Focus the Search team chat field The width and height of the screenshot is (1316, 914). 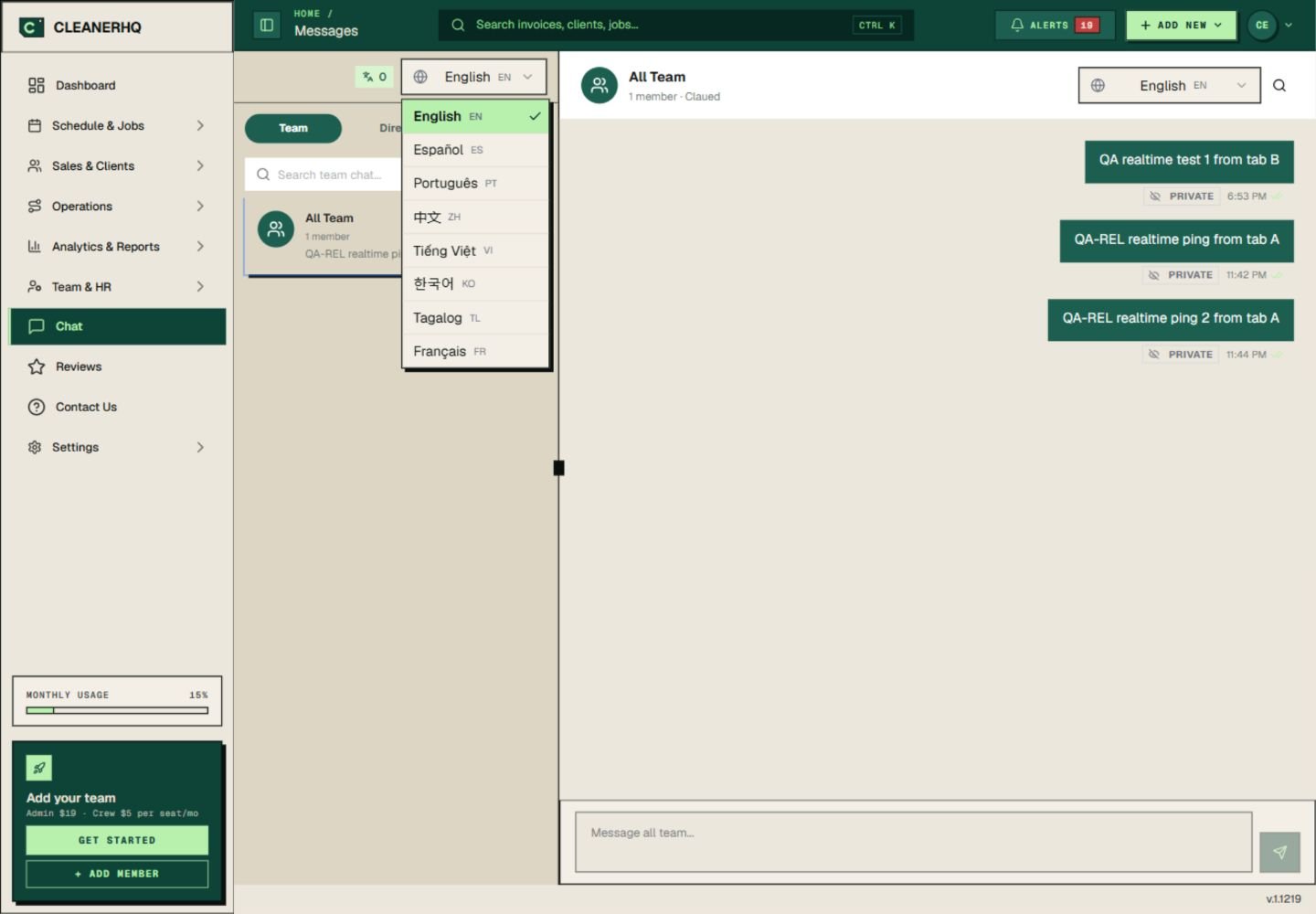click(324, 175)
